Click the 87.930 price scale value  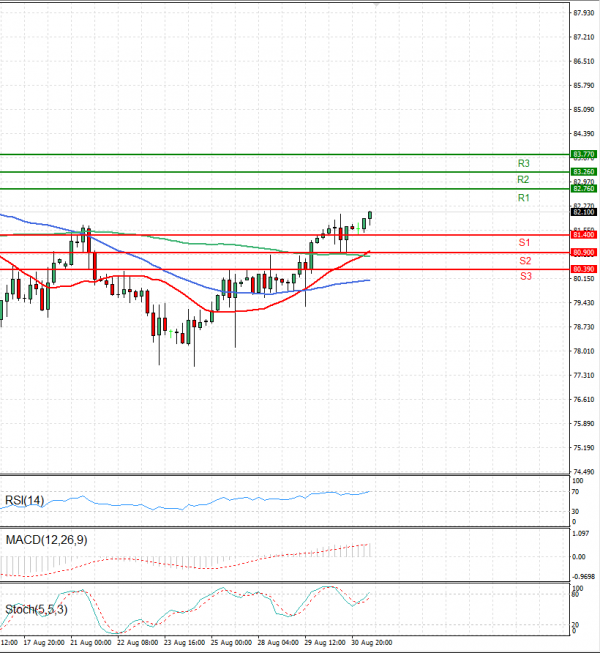(584, 13)
